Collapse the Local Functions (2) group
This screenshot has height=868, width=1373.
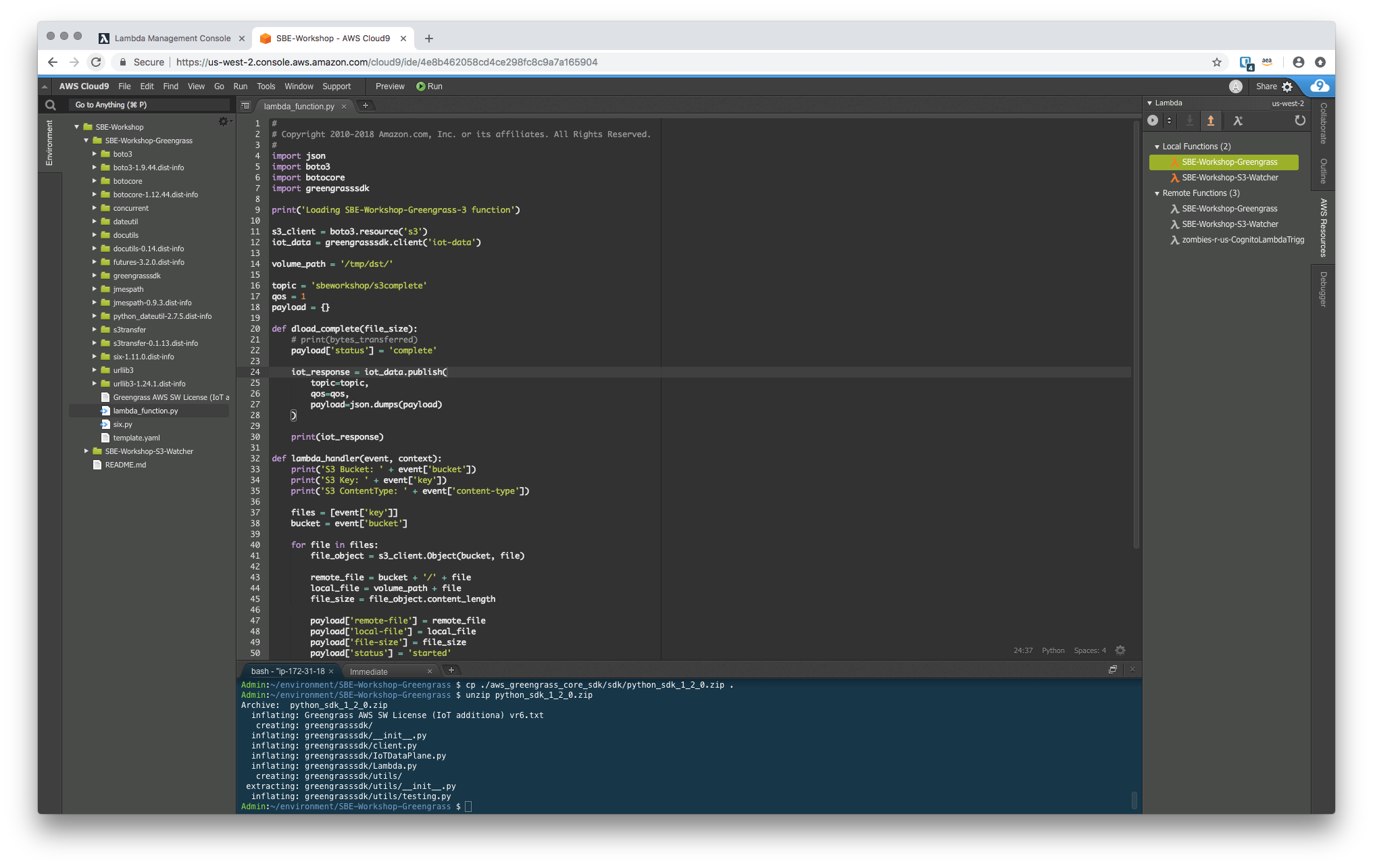[1157, 147]
